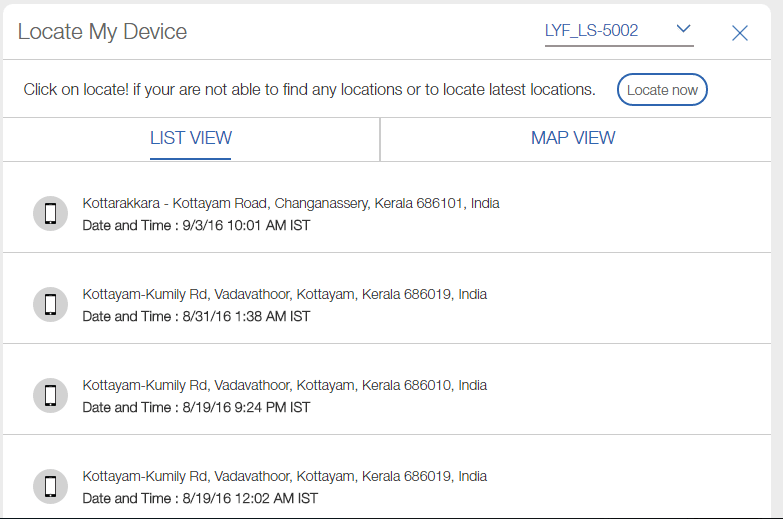Screen dimensions: 783x519
Task: Switch to the MAP VIEW tab
Action: pos(573,138)
